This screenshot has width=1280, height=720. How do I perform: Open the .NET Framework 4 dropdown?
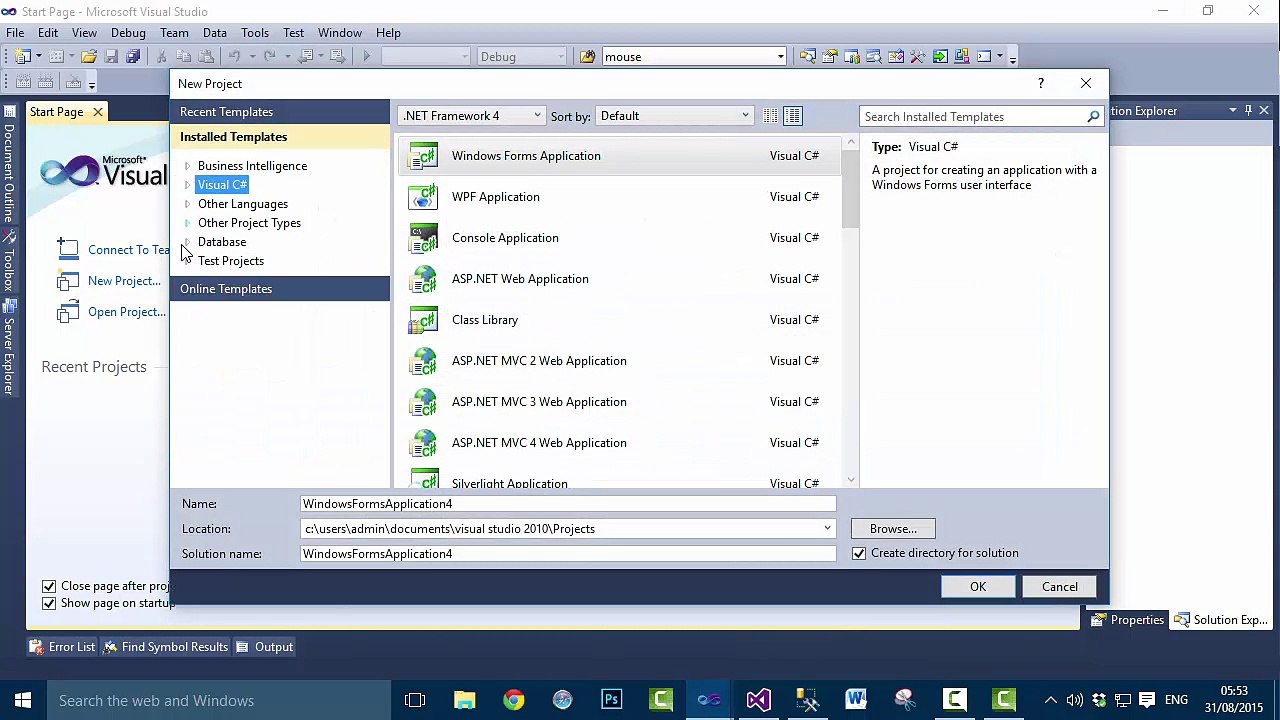(x=472, y=116)
